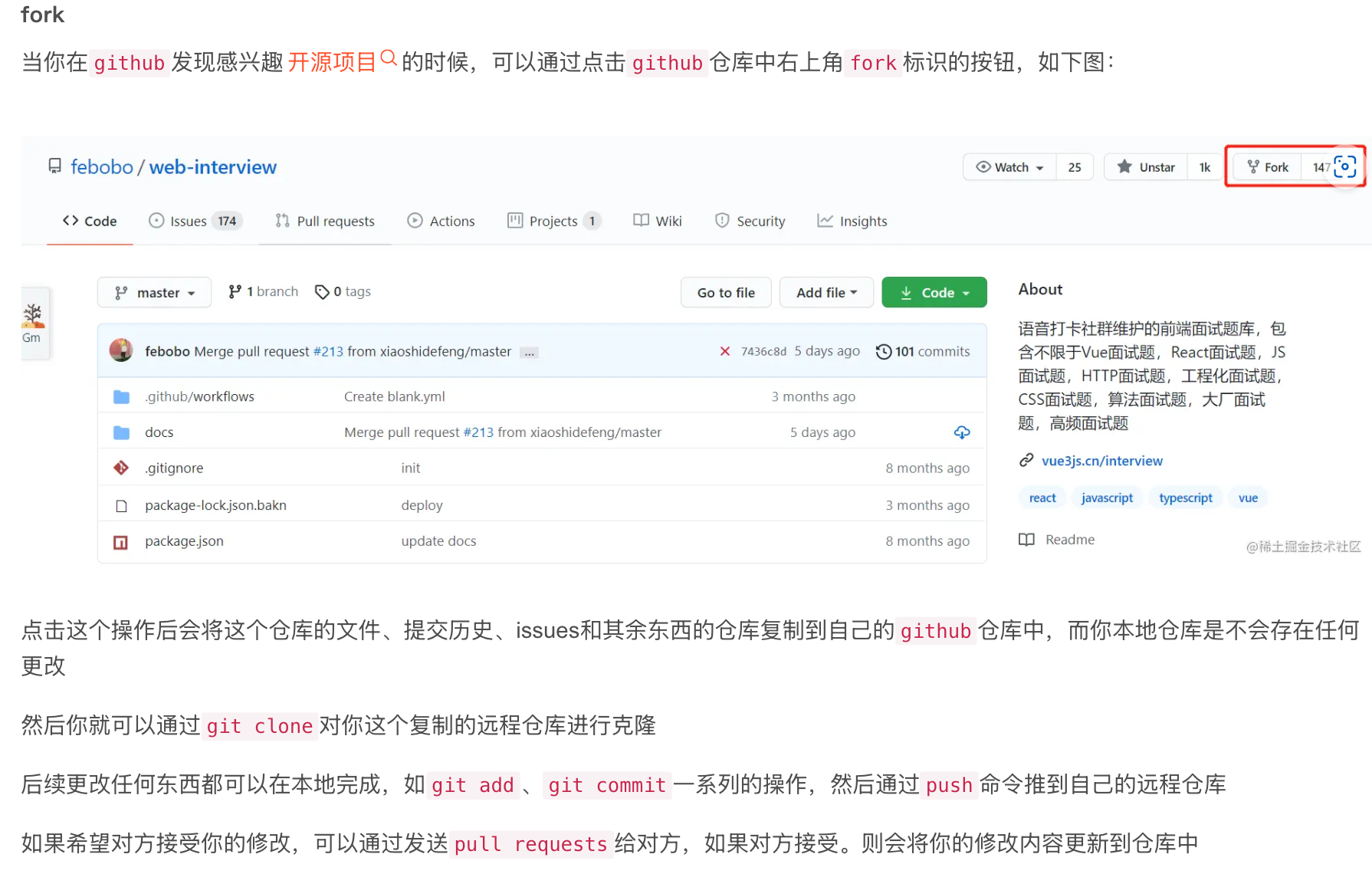Select the javascript topic tag

1107,498
